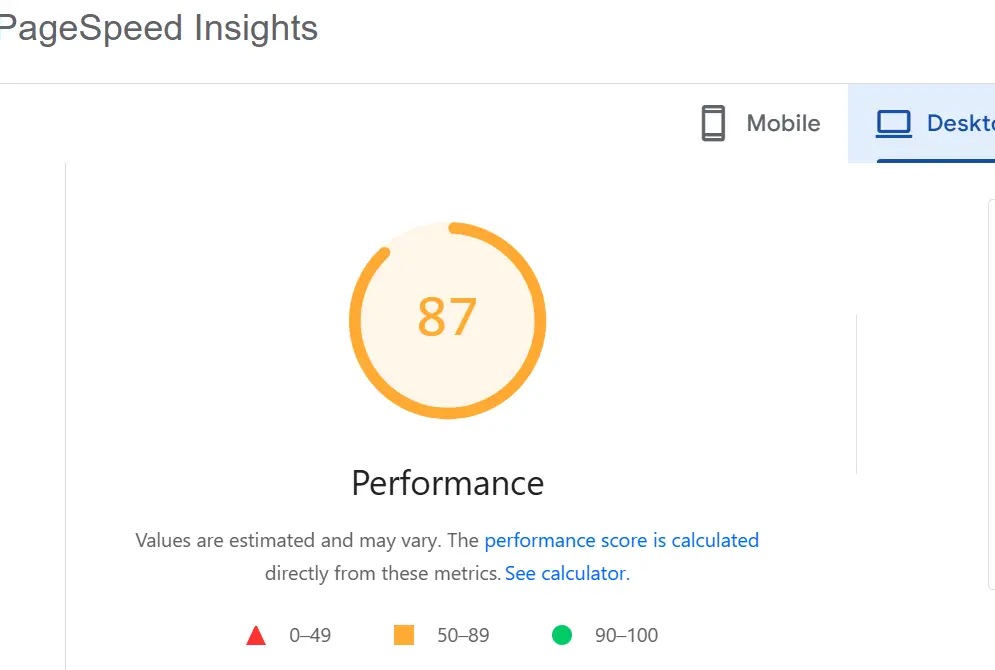Click the blue underline beneath Desktop tab

[936, 161]
